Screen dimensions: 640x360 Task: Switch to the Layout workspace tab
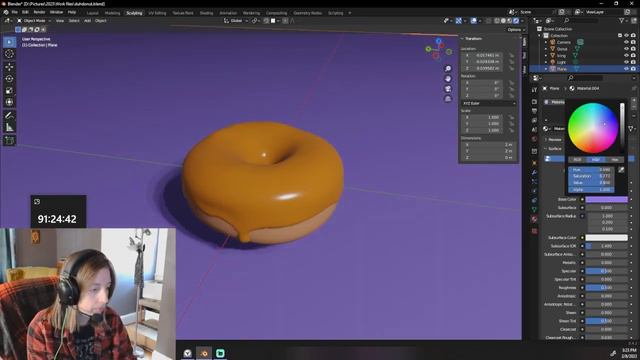click(x=93, y=13)
